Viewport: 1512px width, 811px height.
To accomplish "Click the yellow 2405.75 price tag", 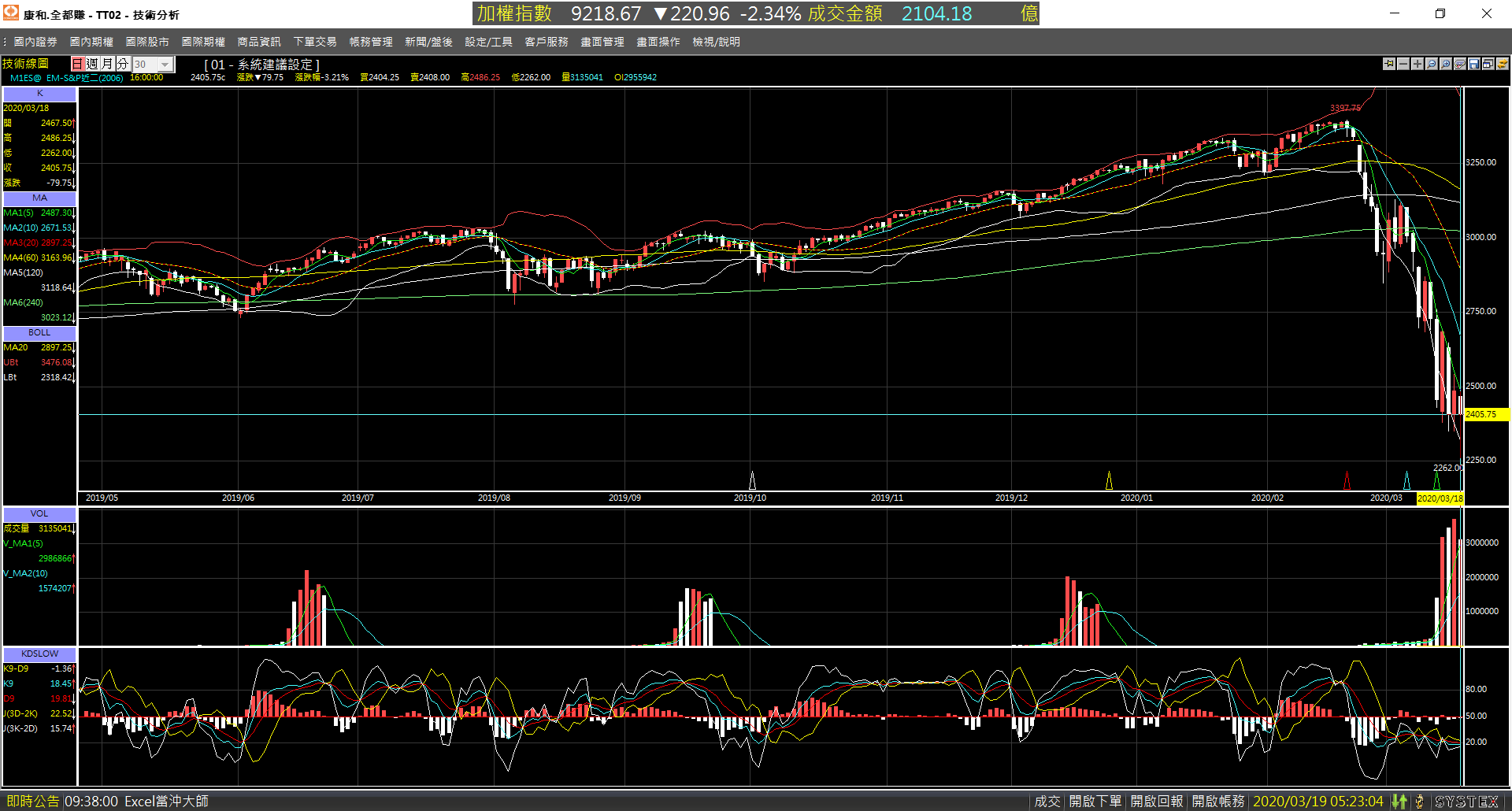I will pyautogui.click(x=1486, y=414).
